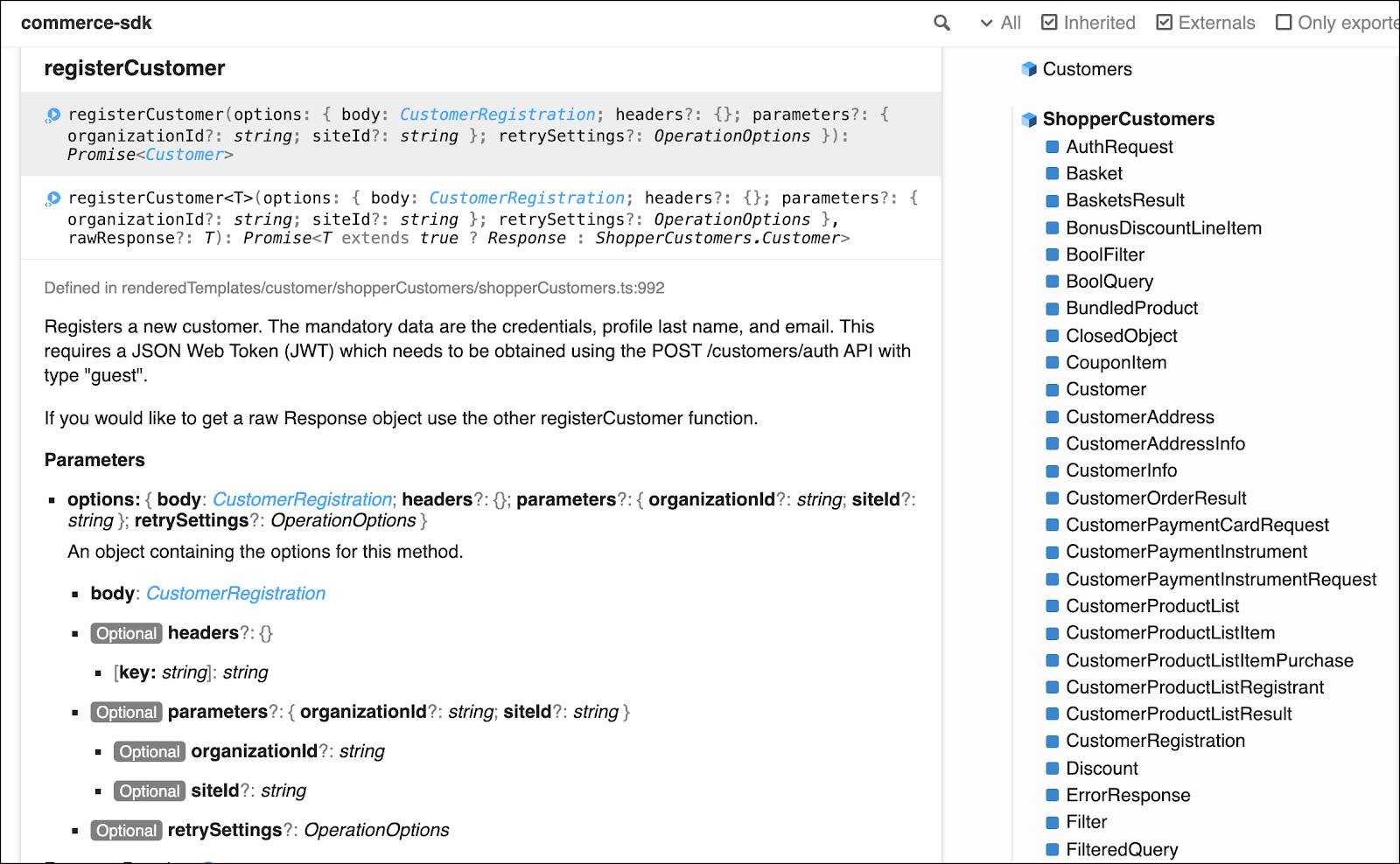Open the ShopperCustomers module link
The width and height of the screenshot is (1400, 864).
1128,119
